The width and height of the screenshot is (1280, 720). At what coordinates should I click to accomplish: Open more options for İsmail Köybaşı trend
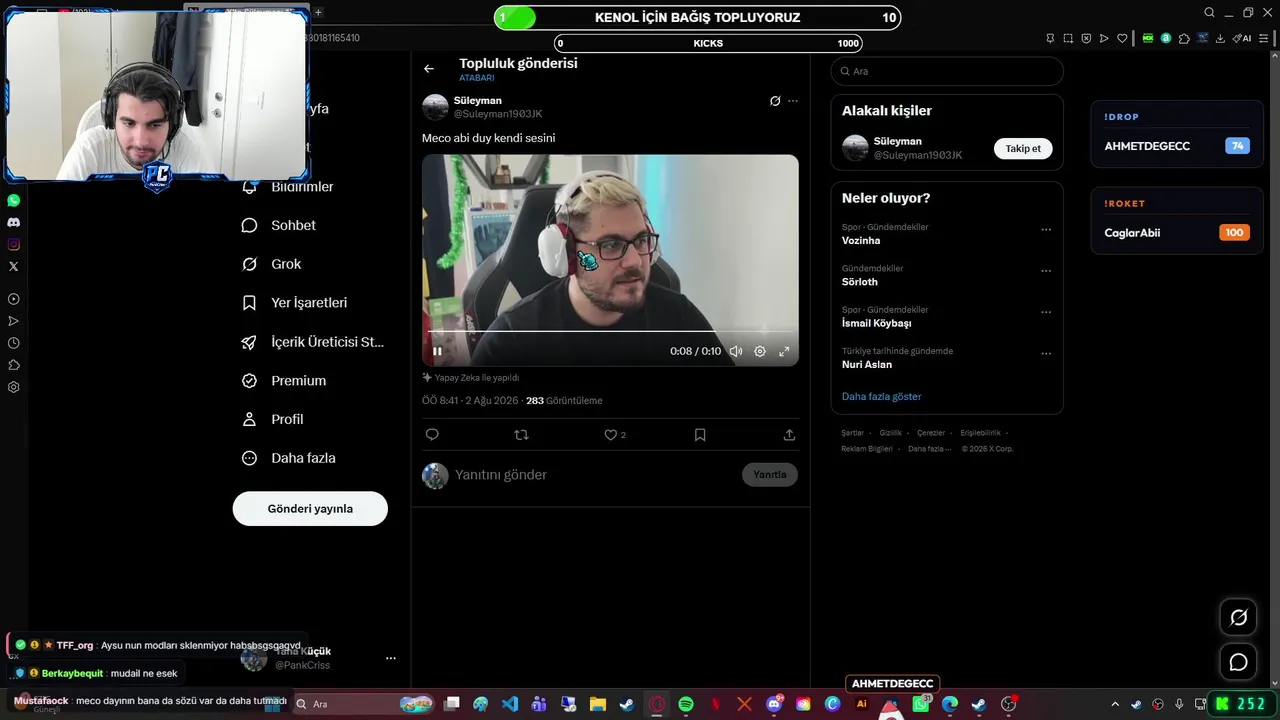[1046, 312]
